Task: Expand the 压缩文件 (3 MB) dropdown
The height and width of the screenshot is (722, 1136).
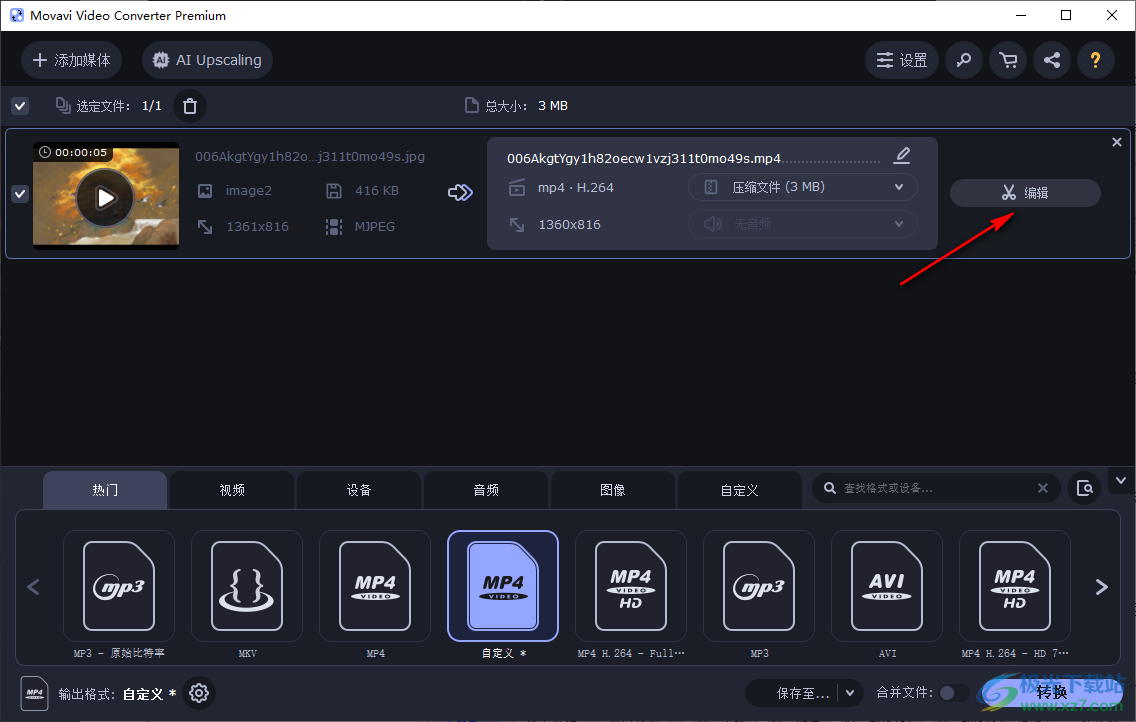Action: 802,188
